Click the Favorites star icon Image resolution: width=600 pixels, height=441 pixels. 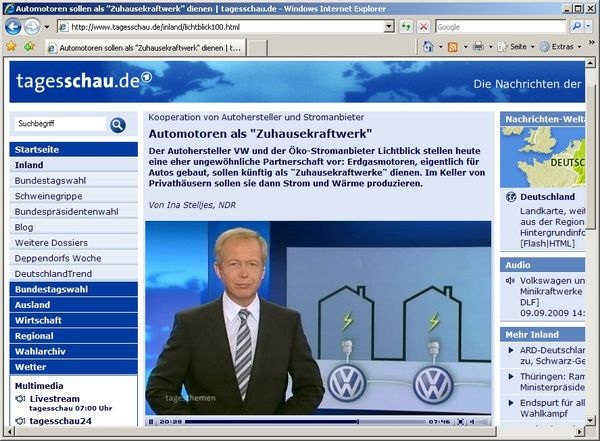tap(12, 47)
